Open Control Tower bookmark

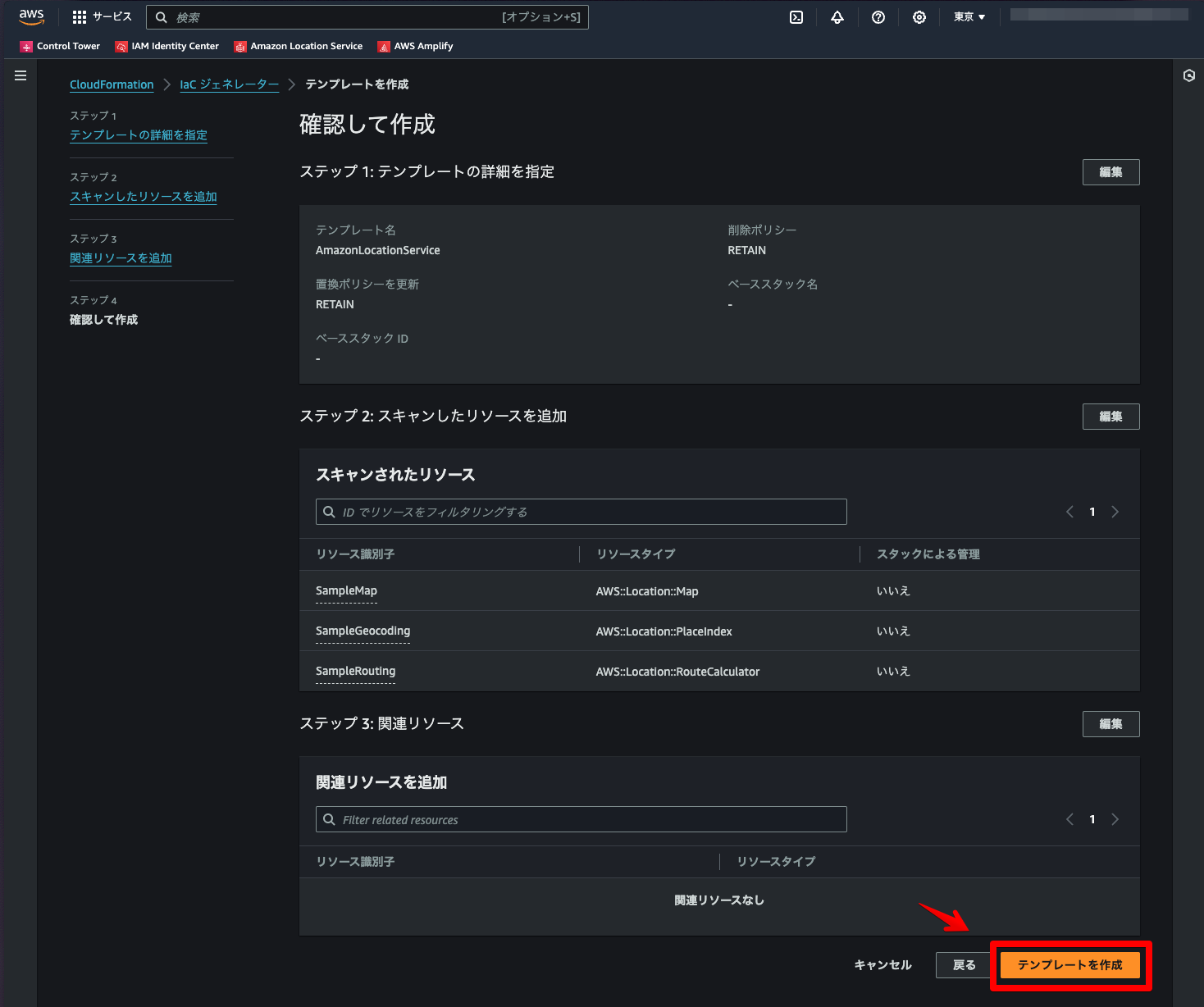(60, 46)
